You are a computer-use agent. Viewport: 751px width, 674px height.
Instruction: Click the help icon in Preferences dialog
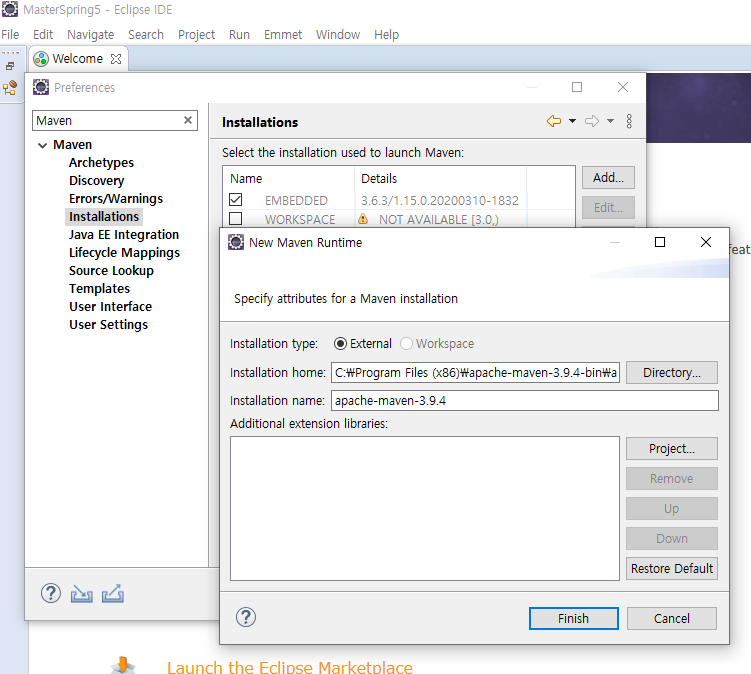click(x=51, y=594)
